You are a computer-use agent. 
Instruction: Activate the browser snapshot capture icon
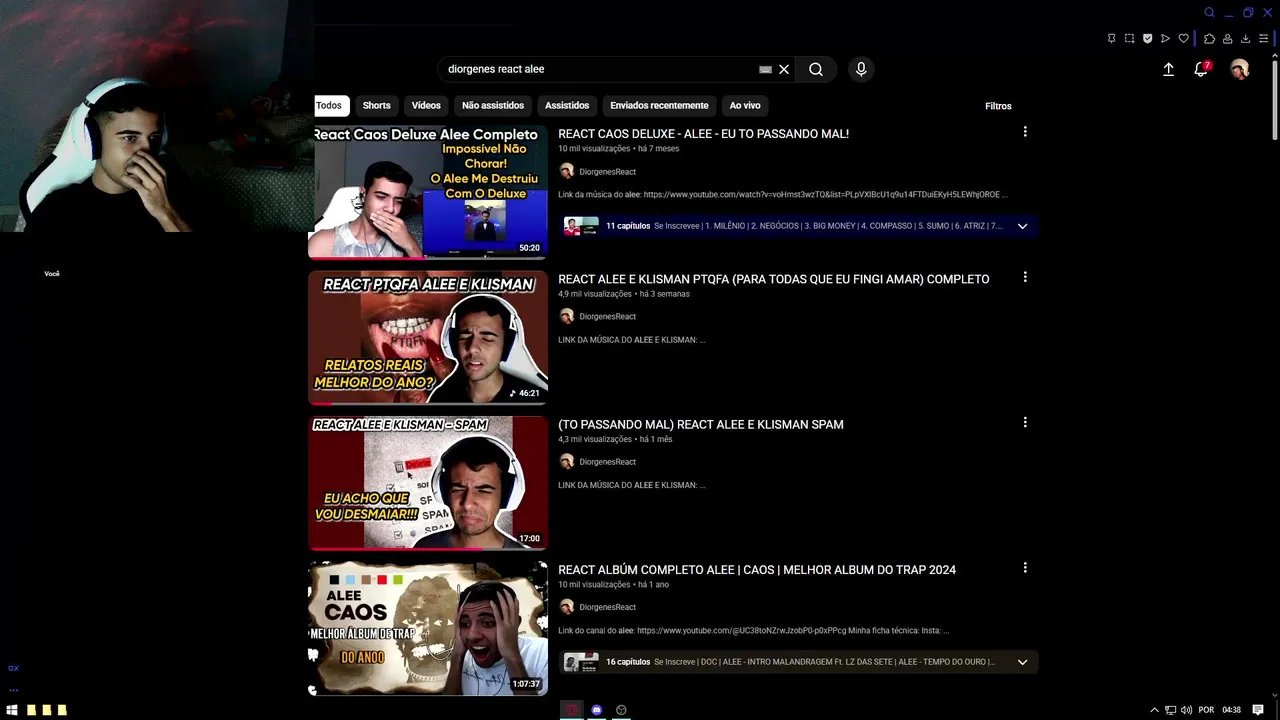[1129, 39]
